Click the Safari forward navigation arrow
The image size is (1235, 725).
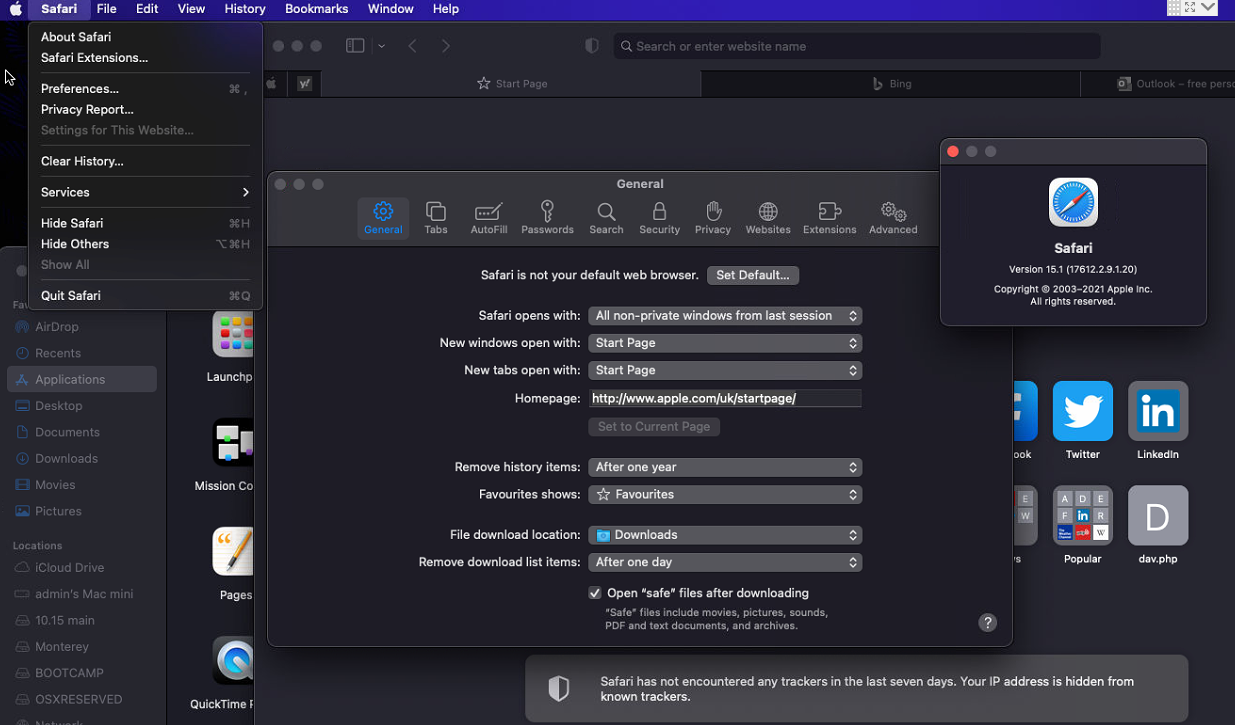446,46
